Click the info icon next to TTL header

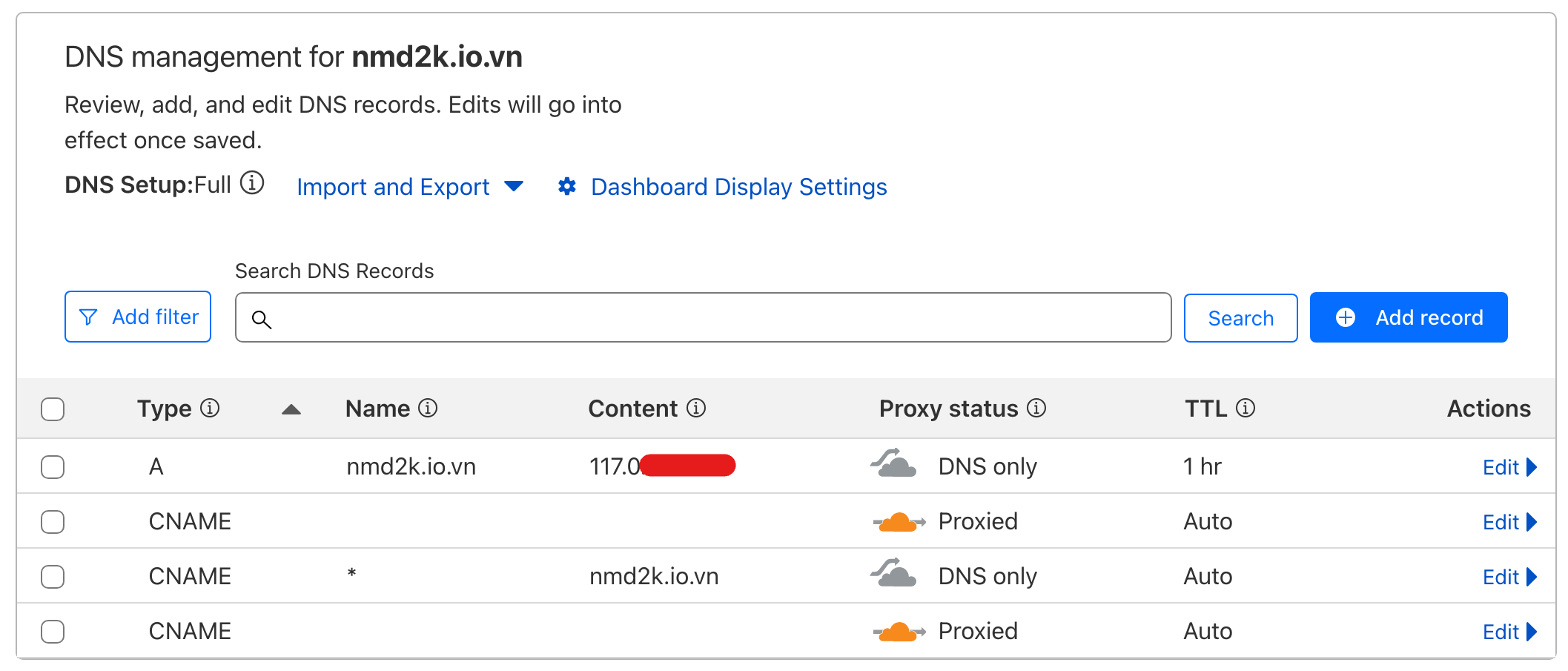(1246, 409)
